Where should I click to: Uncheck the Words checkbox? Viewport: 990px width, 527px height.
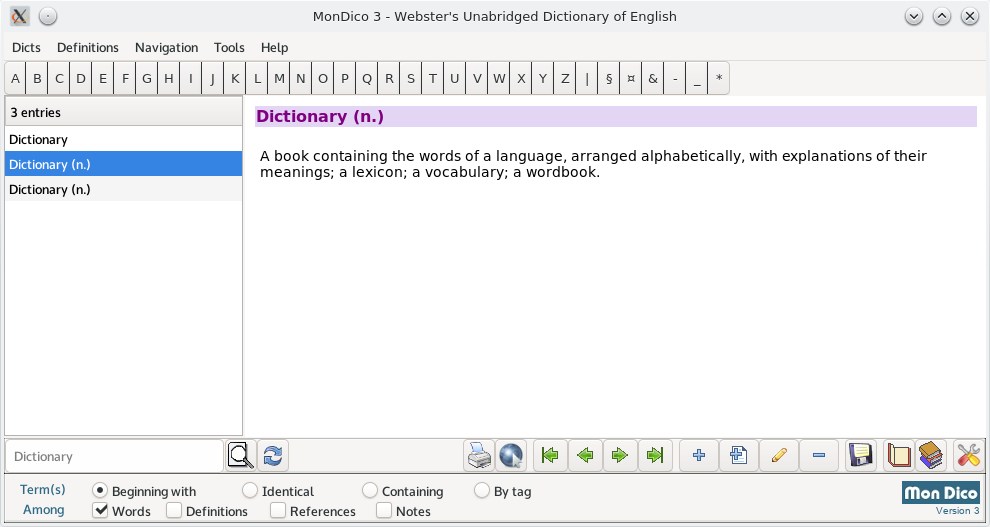(100, 511)
